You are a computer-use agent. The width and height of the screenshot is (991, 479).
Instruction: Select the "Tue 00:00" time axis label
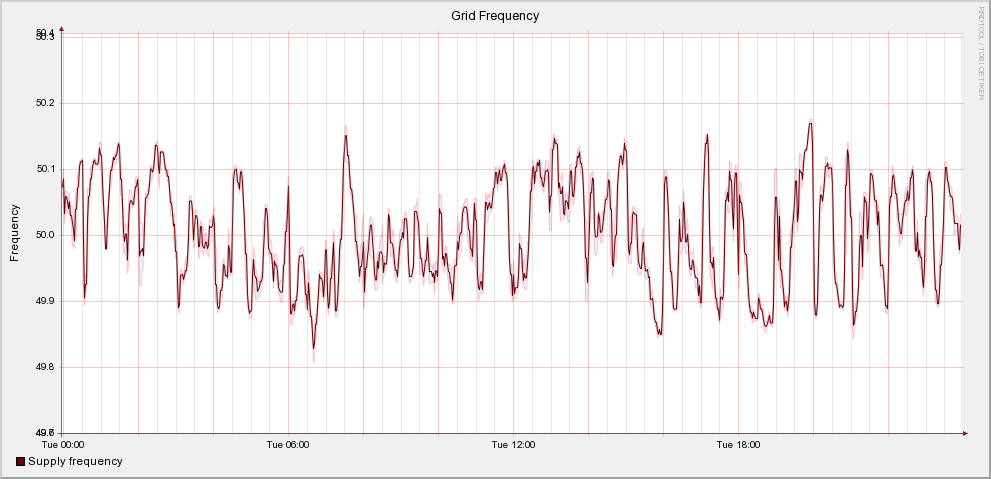coord(62,444)
